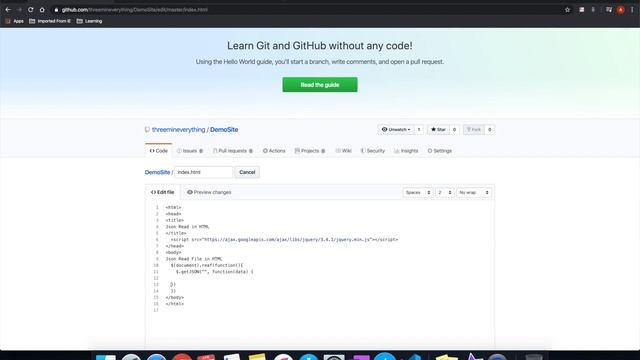Open the DemoSite breadcrumb link
This screenshot has width=640, height=360.
pos(157,172)
